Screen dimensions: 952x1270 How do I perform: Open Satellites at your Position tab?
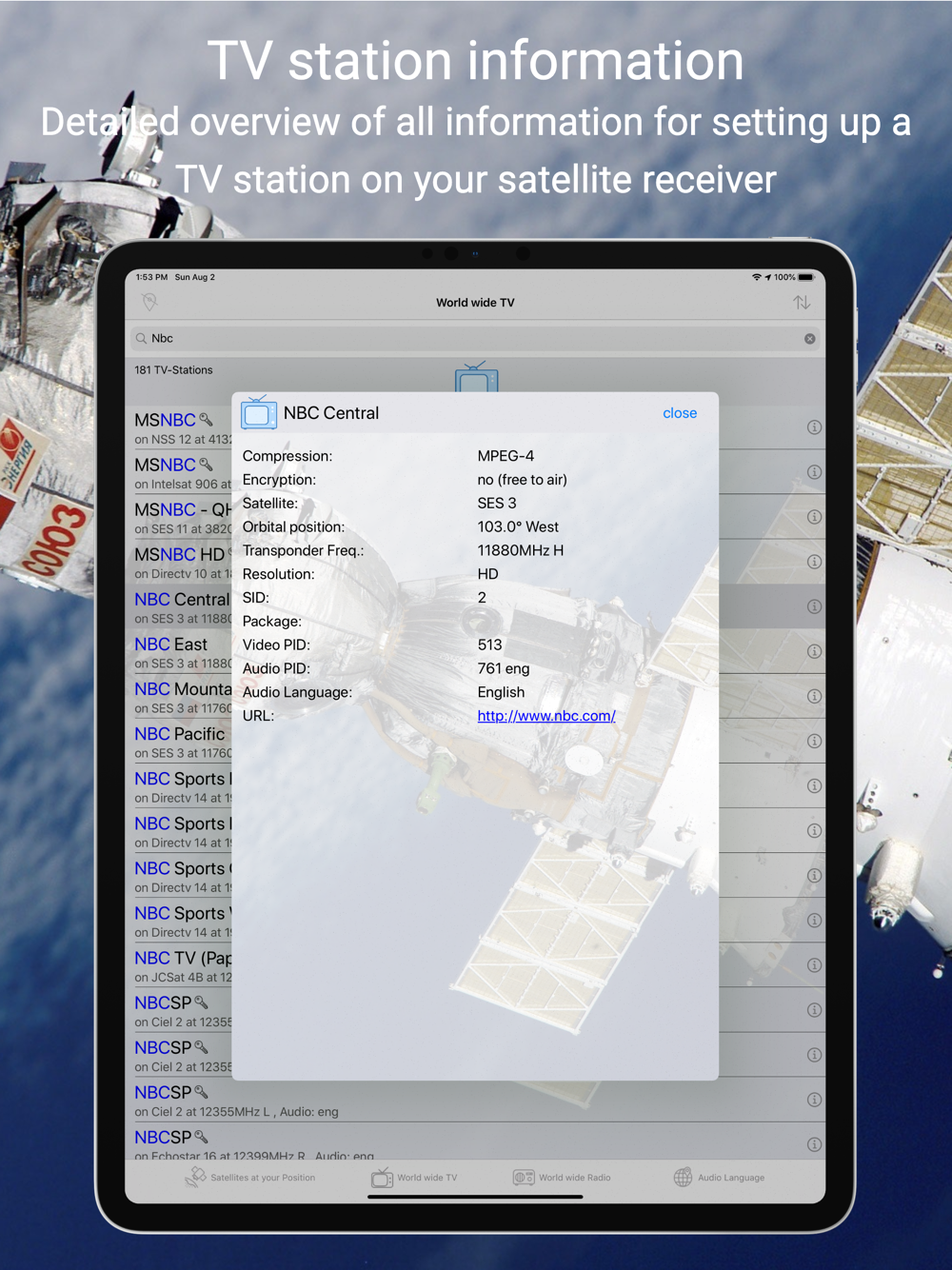[x=250, y=1178]
